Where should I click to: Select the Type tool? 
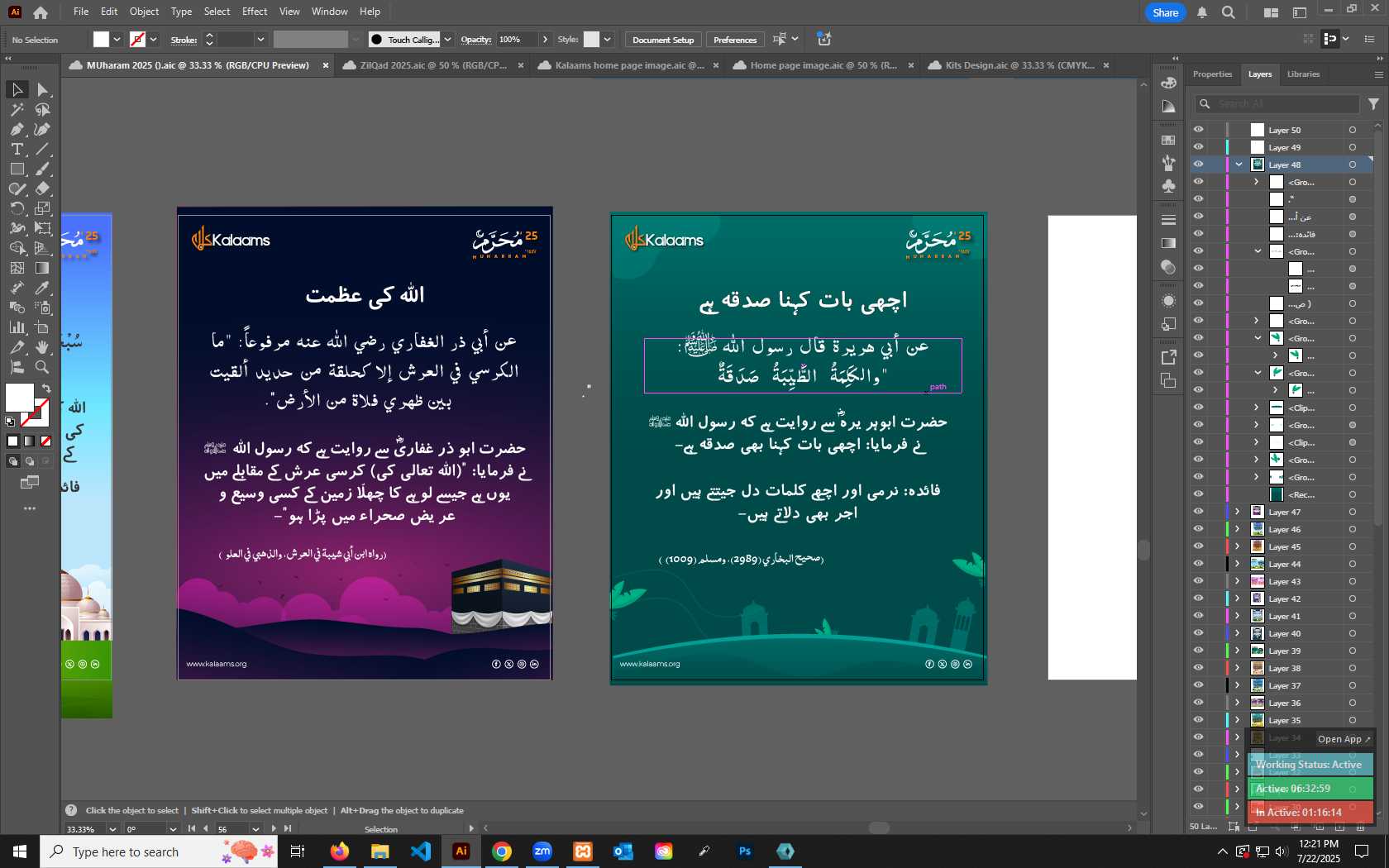click(x=17, y=149)
